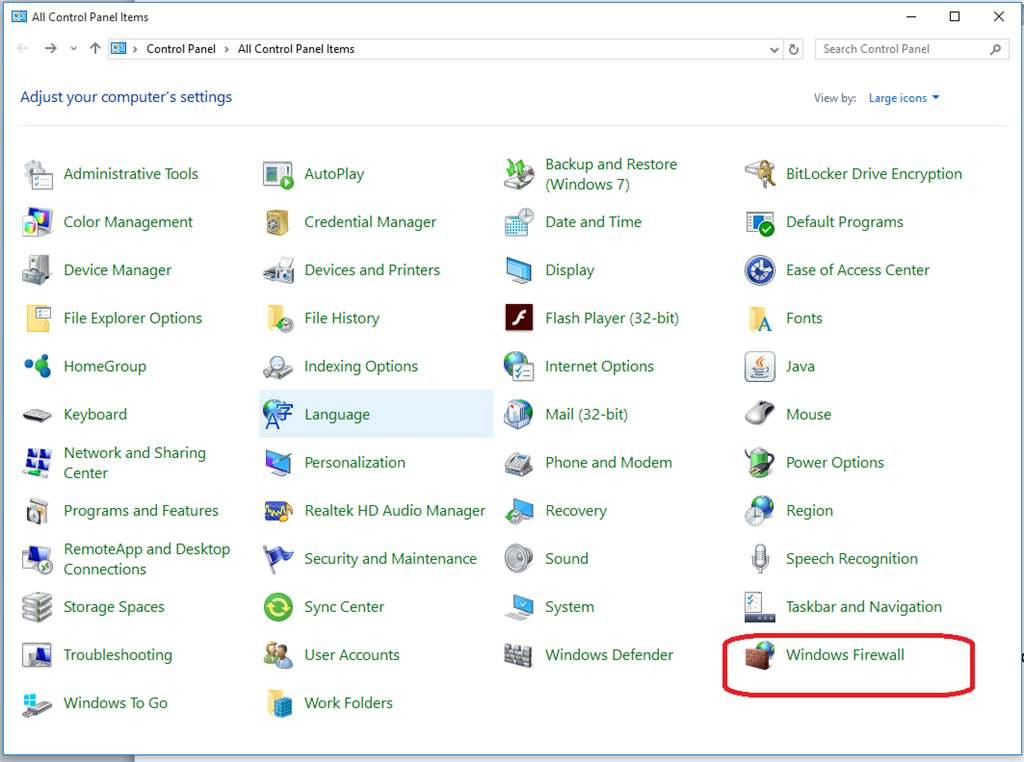Open the Fonts folder icon

pyautogui.click(x=760, y=319)
